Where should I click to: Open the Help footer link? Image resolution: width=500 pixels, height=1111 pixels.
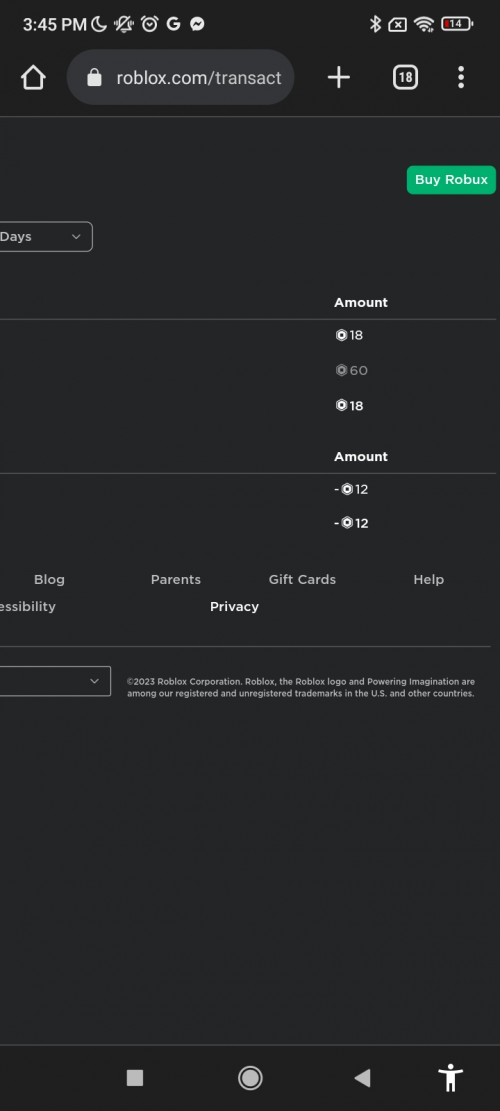click(x=428, y=580)
